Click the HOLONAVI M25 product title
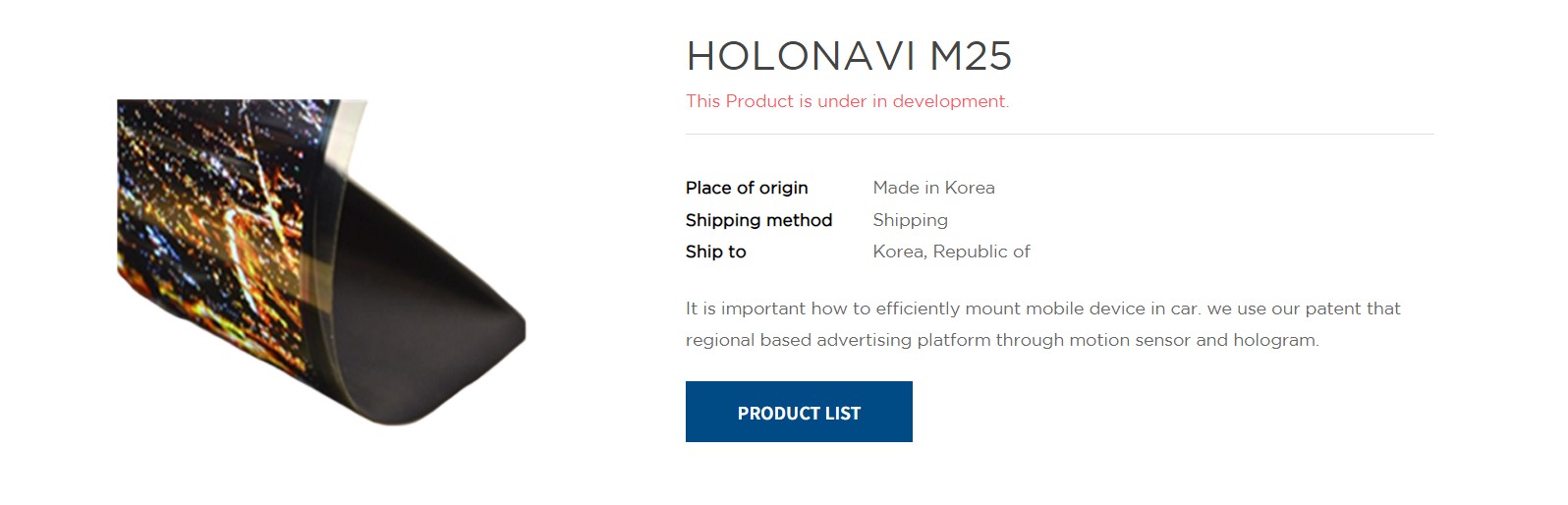Viewport: 1568px width, 505px height. 849,56
